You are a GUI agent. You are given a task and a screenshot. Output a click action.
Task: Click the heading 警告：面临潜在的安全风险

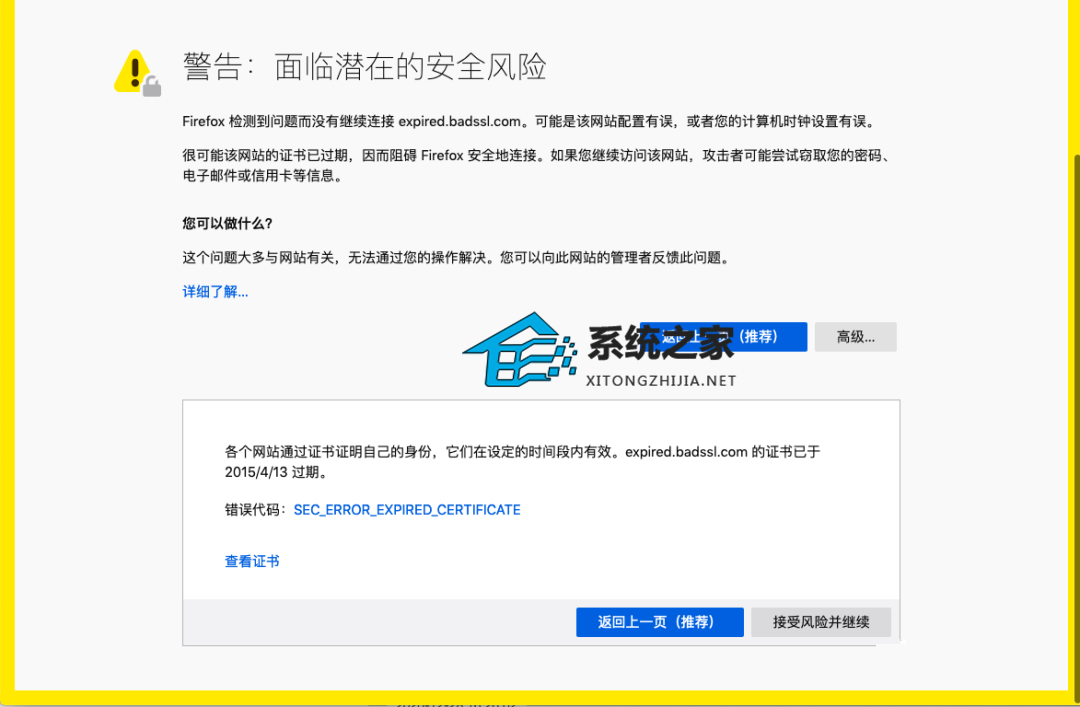[x=364, y=68]
